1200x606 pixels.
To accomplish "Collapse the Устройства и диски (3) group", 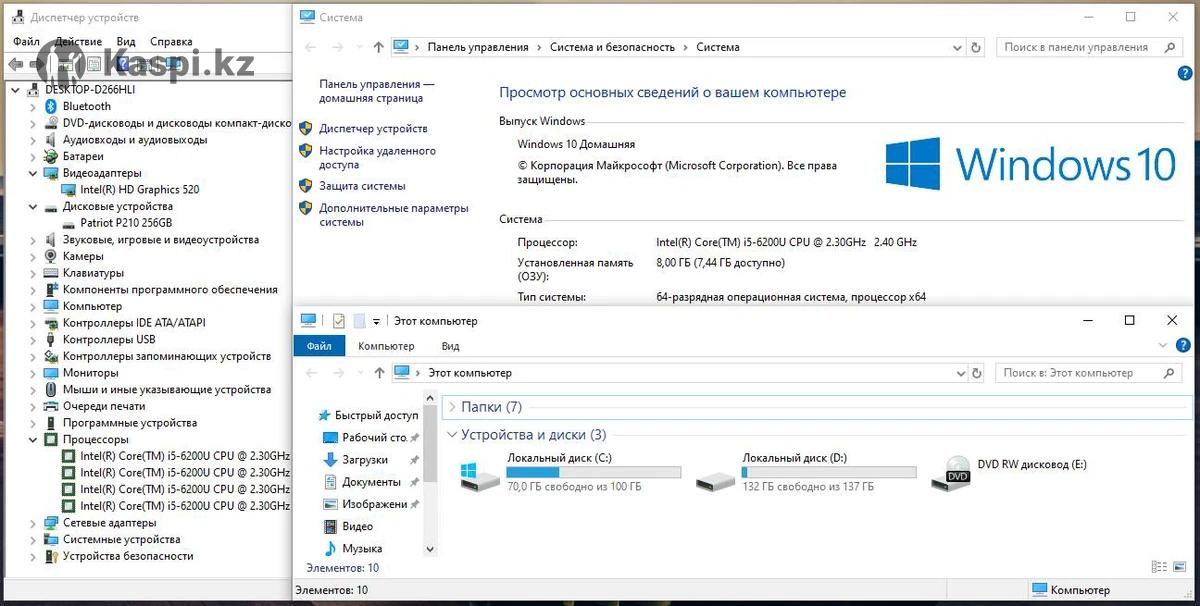I will [x=452, y=435].
